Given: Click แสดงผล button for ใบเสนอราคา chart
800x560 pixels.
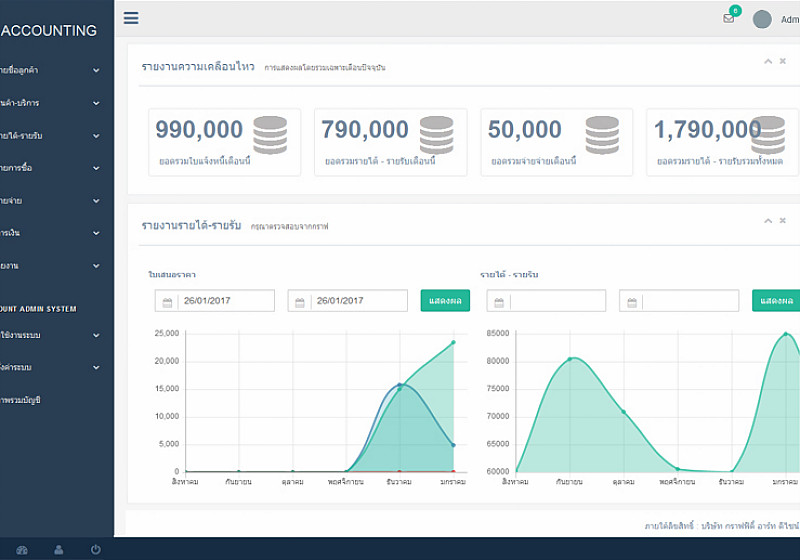Looking at the screenshot, I should [x=445, y=301].
